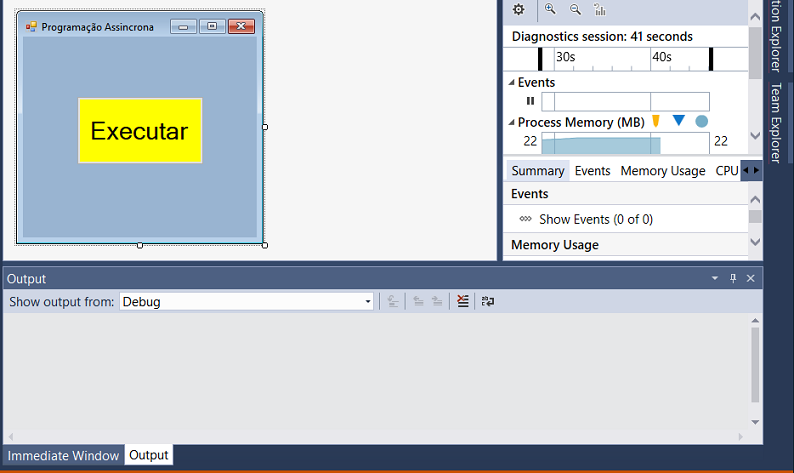Reset the diagnostics view with the chart icon
794x473 pixels.
600,9
